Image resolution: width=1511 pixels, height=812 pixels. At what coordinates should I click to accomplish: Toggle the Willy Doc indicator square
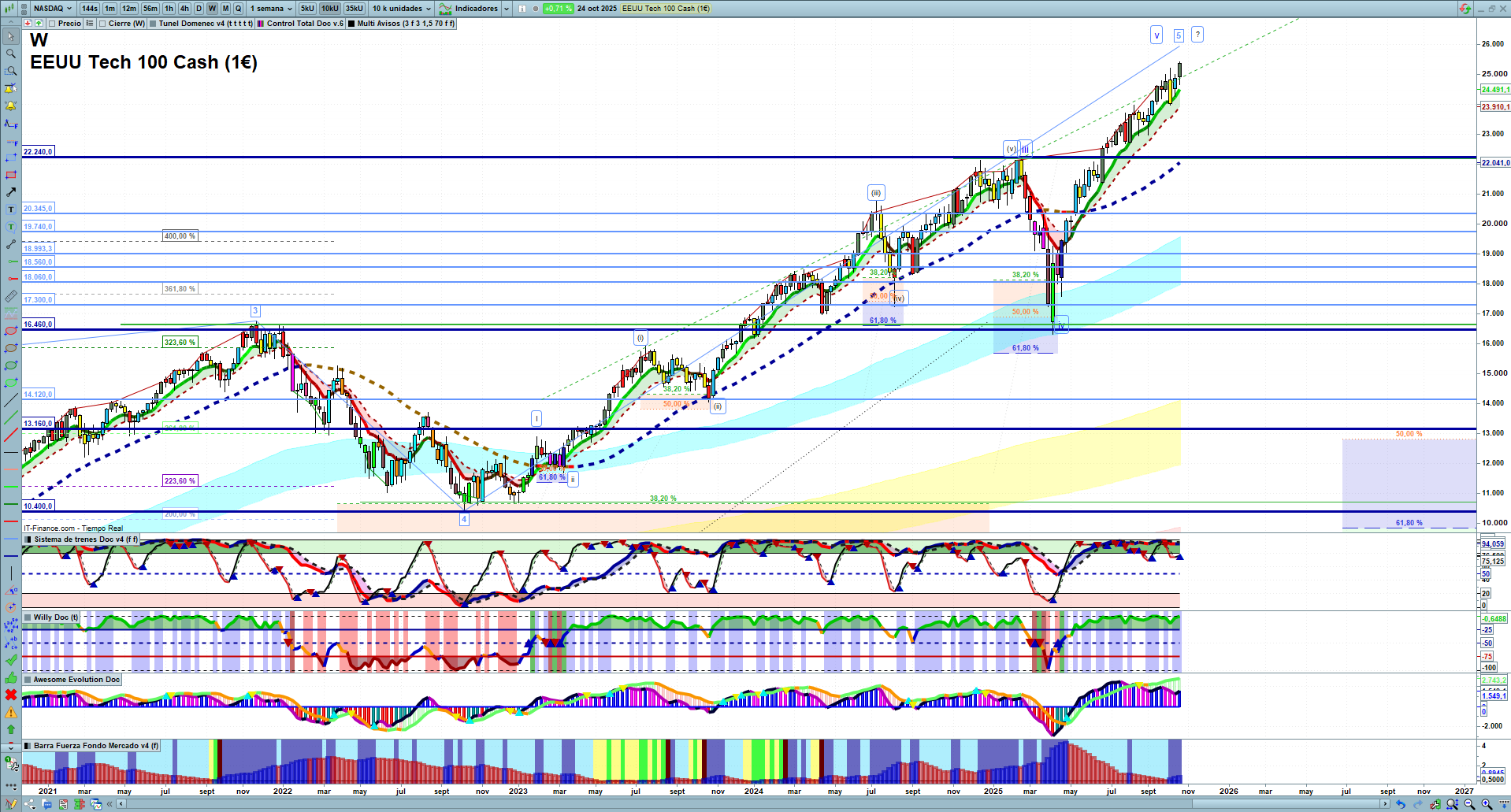[x=28, y=617]
